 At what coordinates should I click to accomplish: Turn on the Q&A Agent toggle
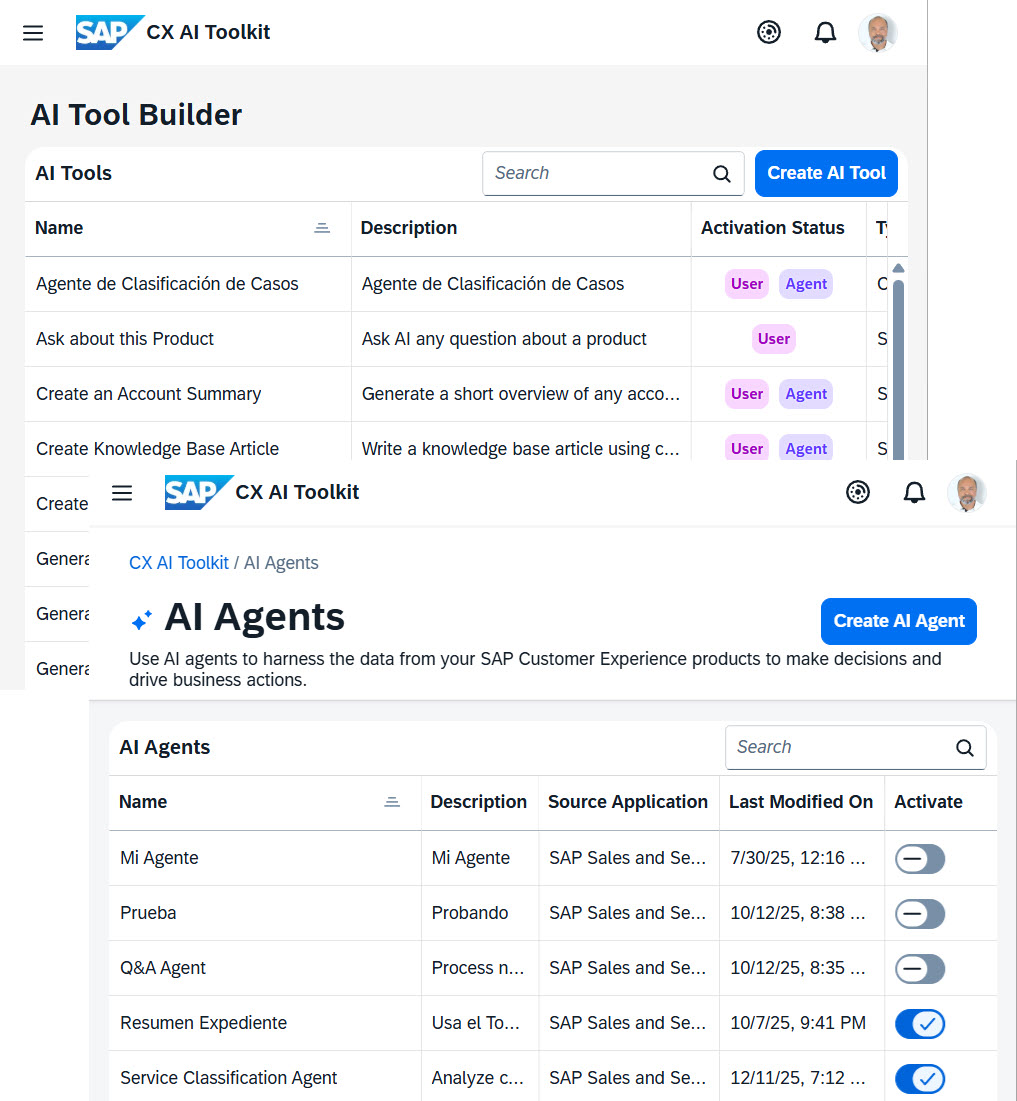click(x=919, y=969)
